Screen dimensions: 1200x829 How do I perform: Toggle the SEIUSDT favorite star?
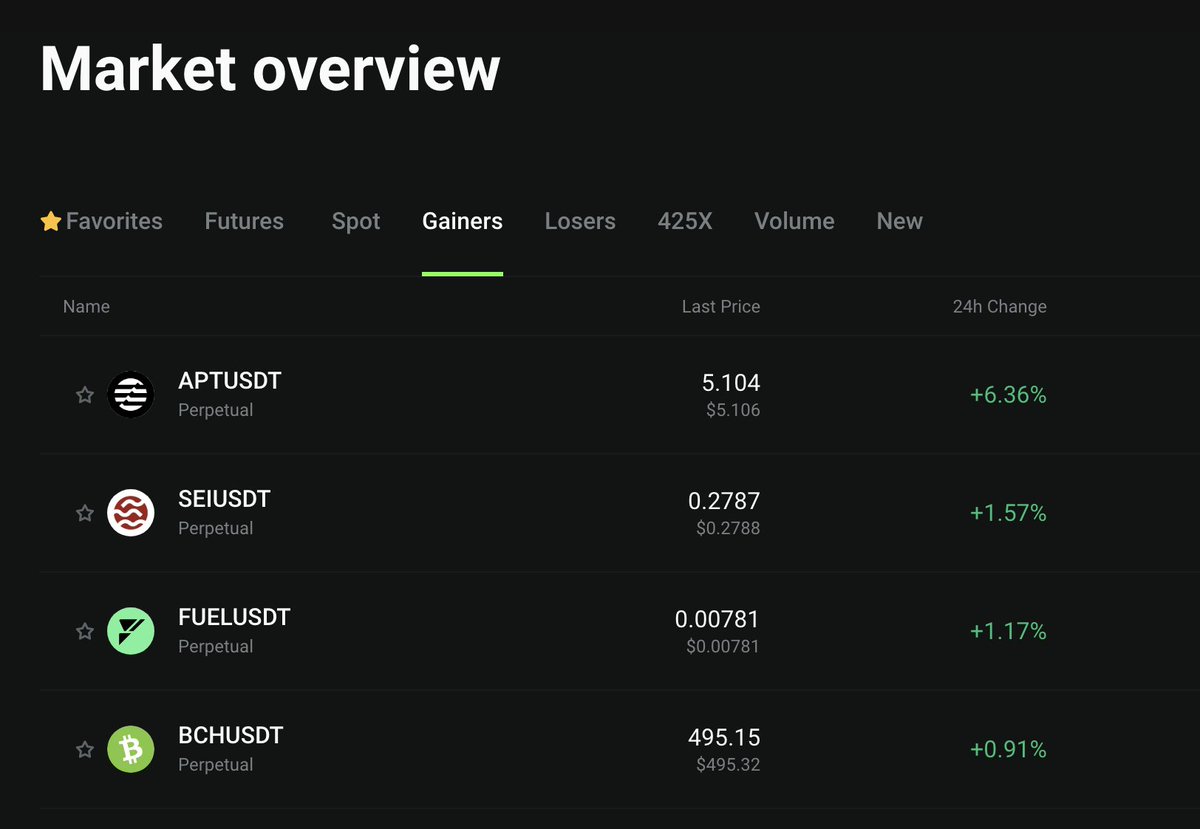click(x=85, y=513)
